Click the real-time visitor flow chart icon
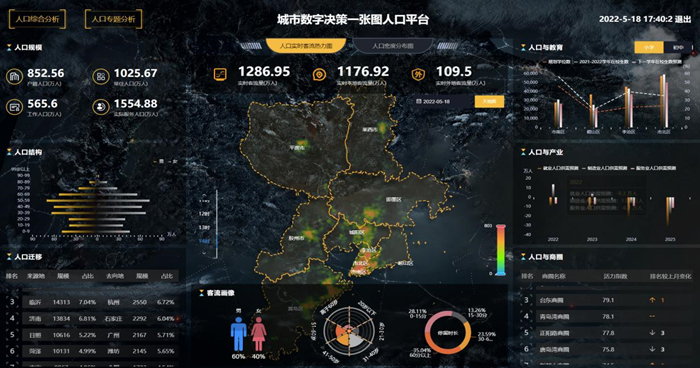 coord(220,75)
